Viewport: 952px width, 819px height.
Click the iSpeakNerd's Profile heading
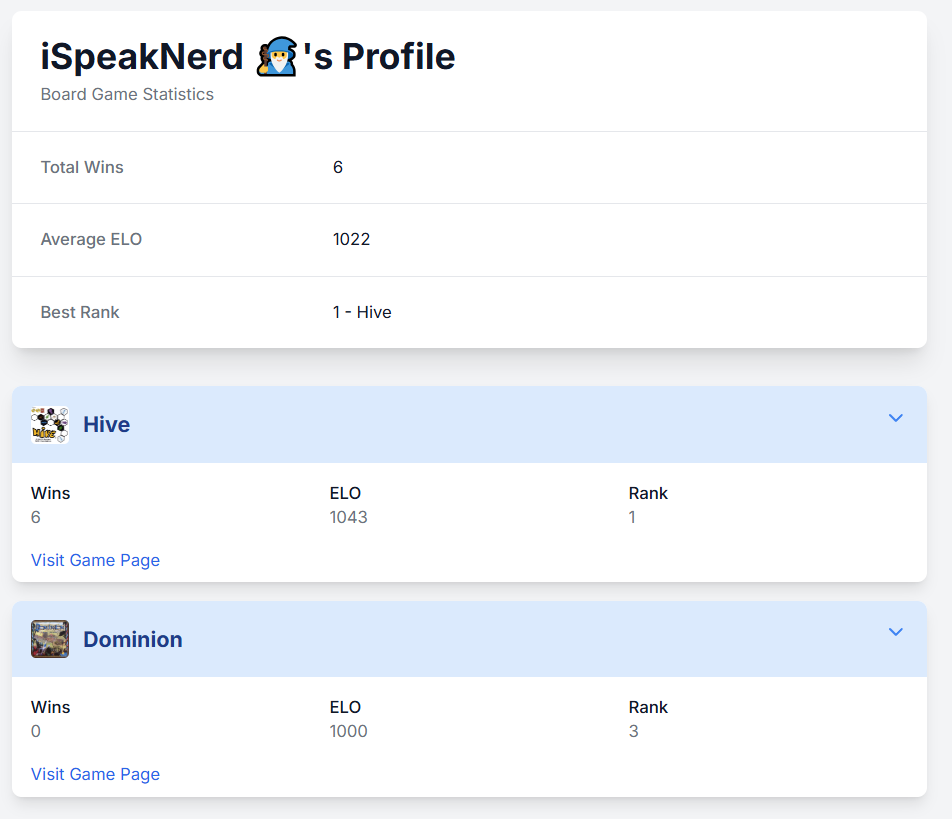pyautogui.click(x=248, y=56)
